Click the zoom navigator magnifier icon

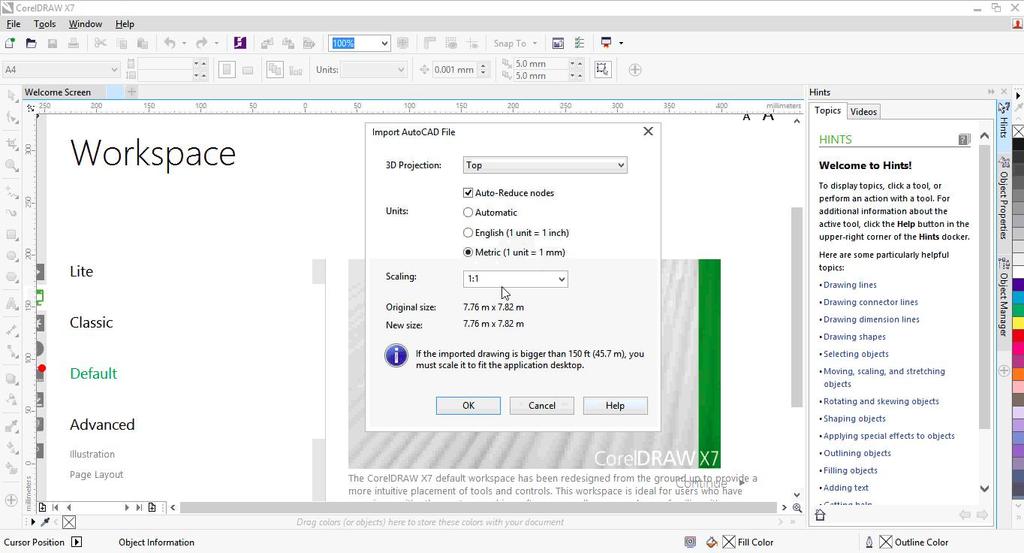797,507
